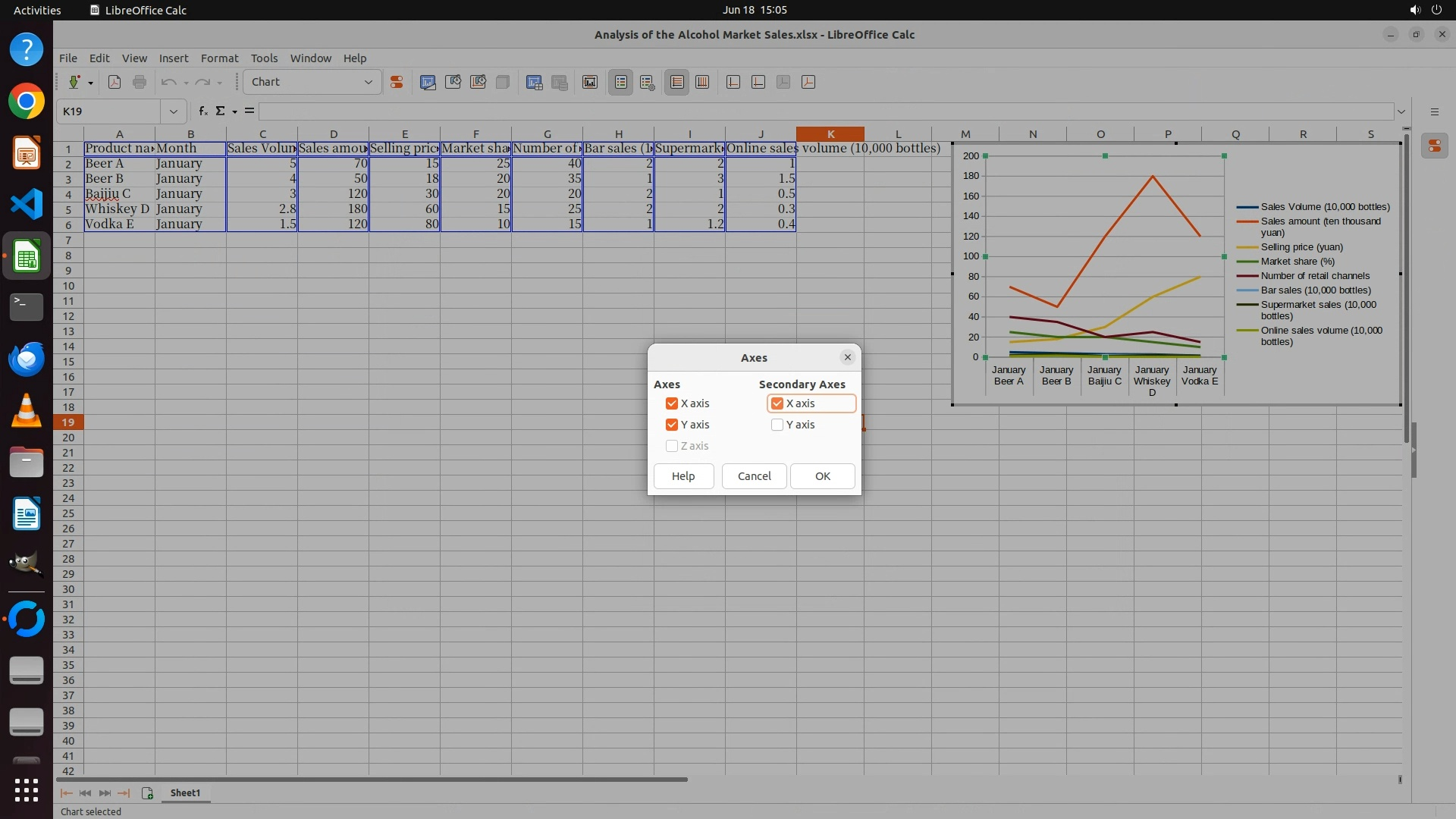Open the Name Box dropdown arrow
Screen dimensions: 1456x819
174,111
